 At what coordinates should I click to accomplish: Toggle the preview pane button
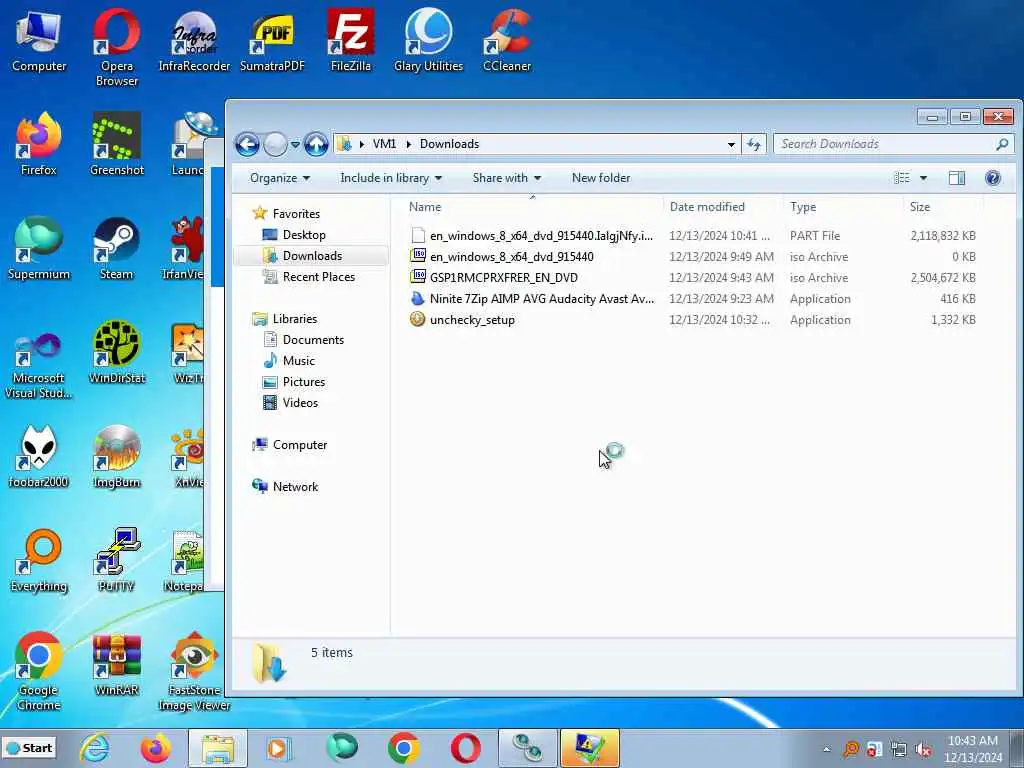coord(957,178)
